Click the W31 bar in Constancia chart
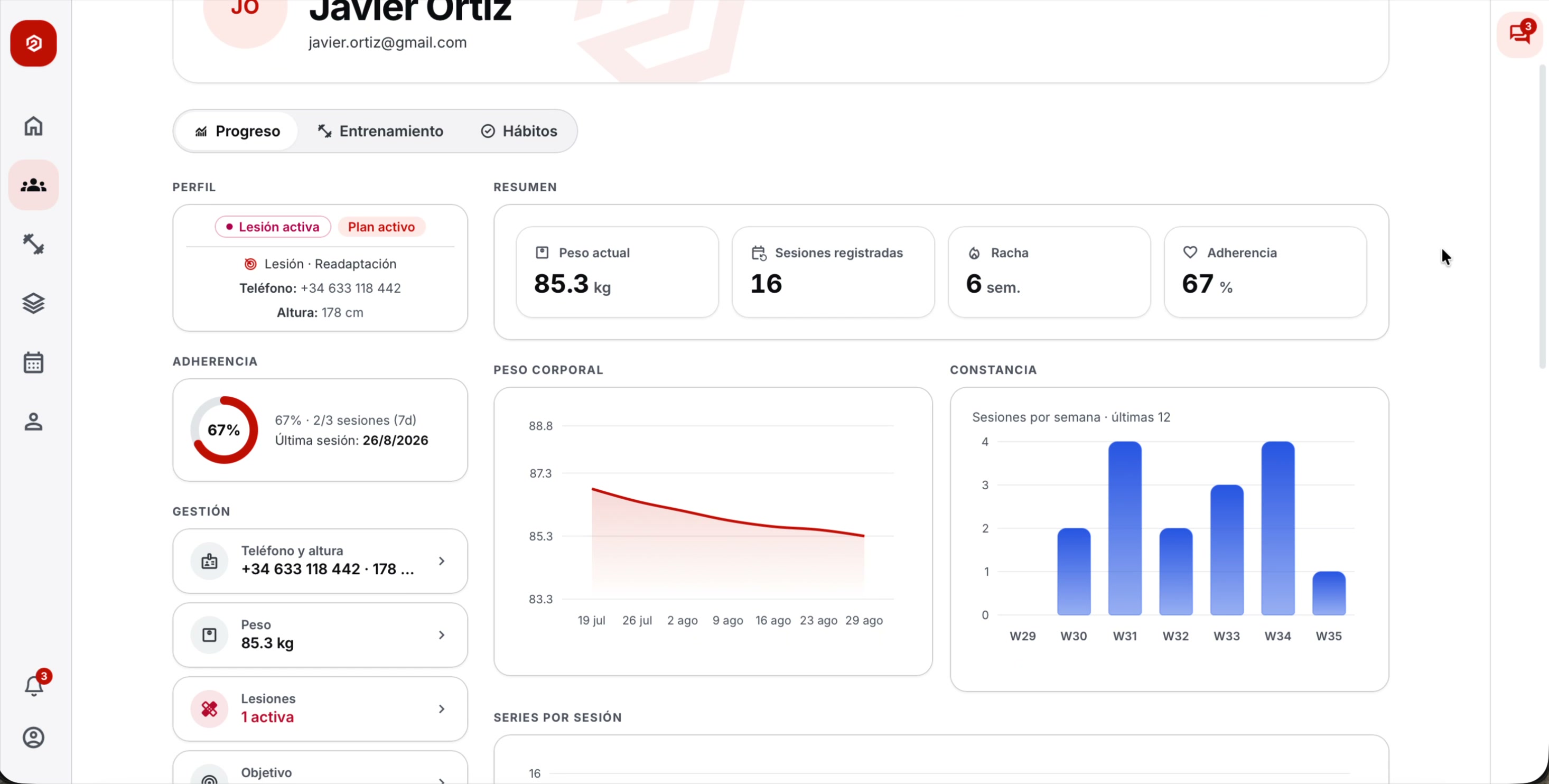The height and width of the screenshot is (784, 1549). coord(1125,528)
